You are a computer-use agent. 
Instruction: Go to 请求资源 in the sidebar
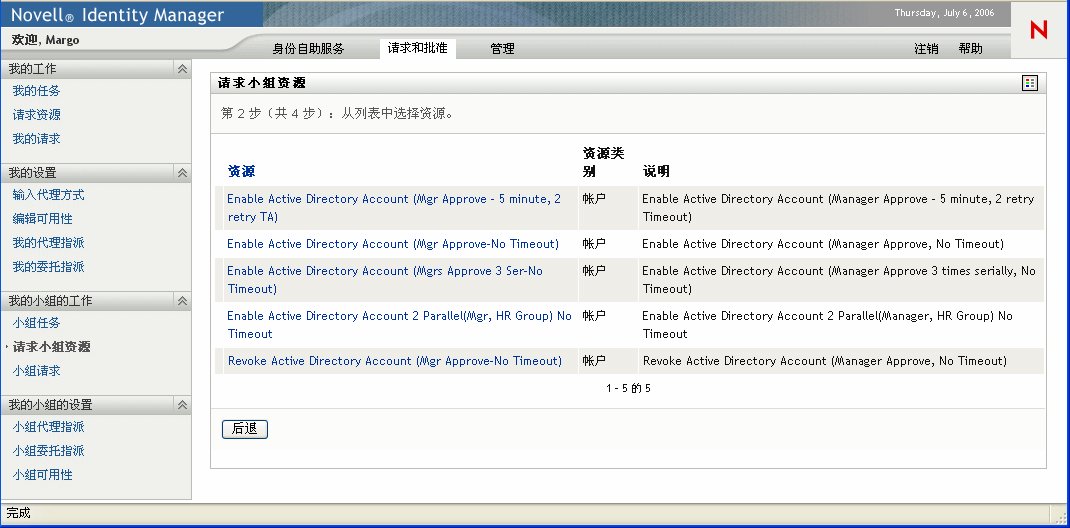[37, 115]
